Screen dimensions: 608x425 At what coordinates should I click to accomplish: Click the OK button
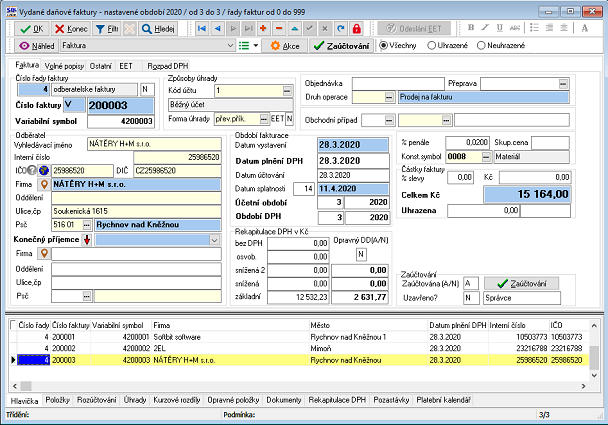tap(32, 29)
